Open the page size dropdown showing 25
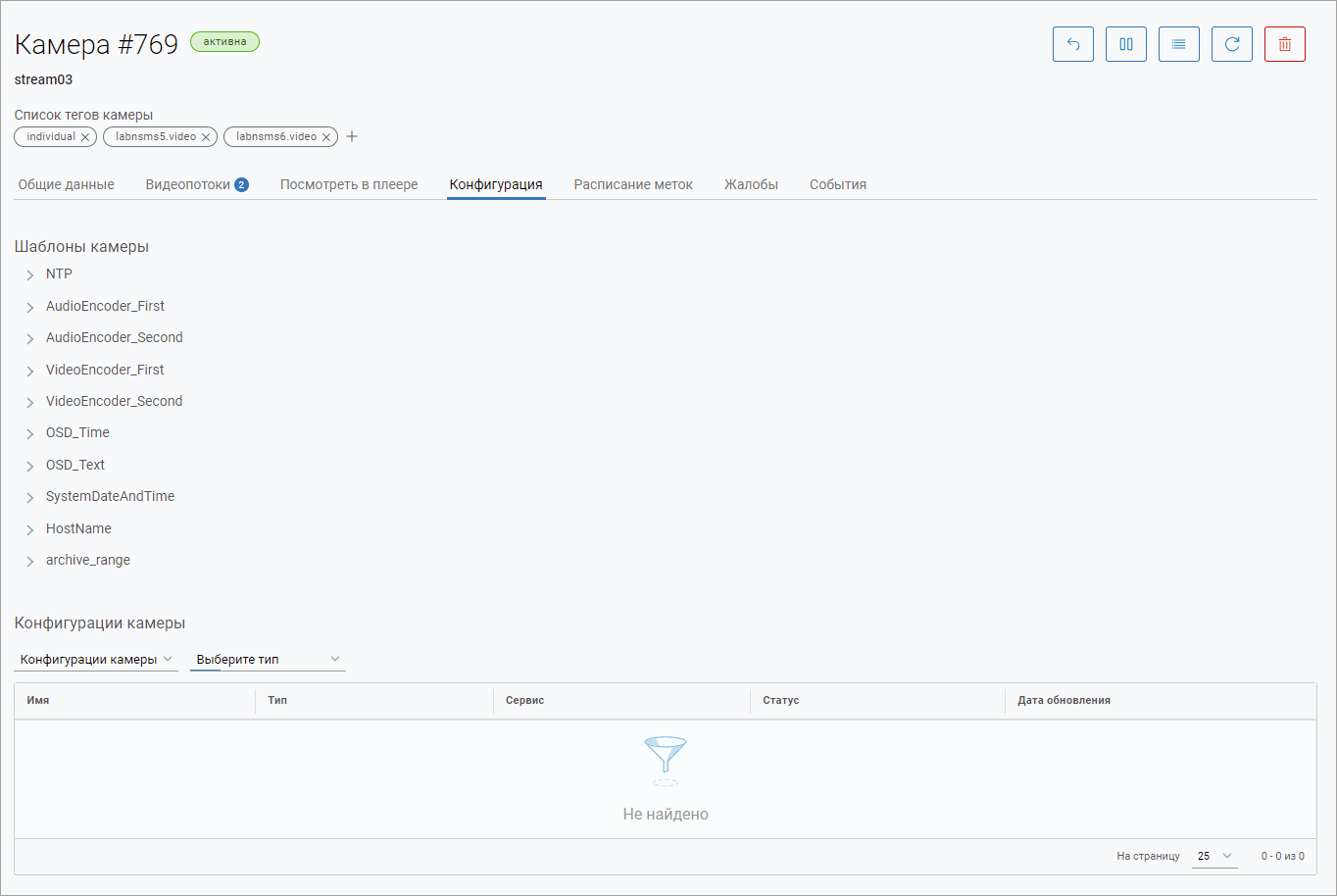The height and width of the screenshot is (896, 1337). point(1213,856)
